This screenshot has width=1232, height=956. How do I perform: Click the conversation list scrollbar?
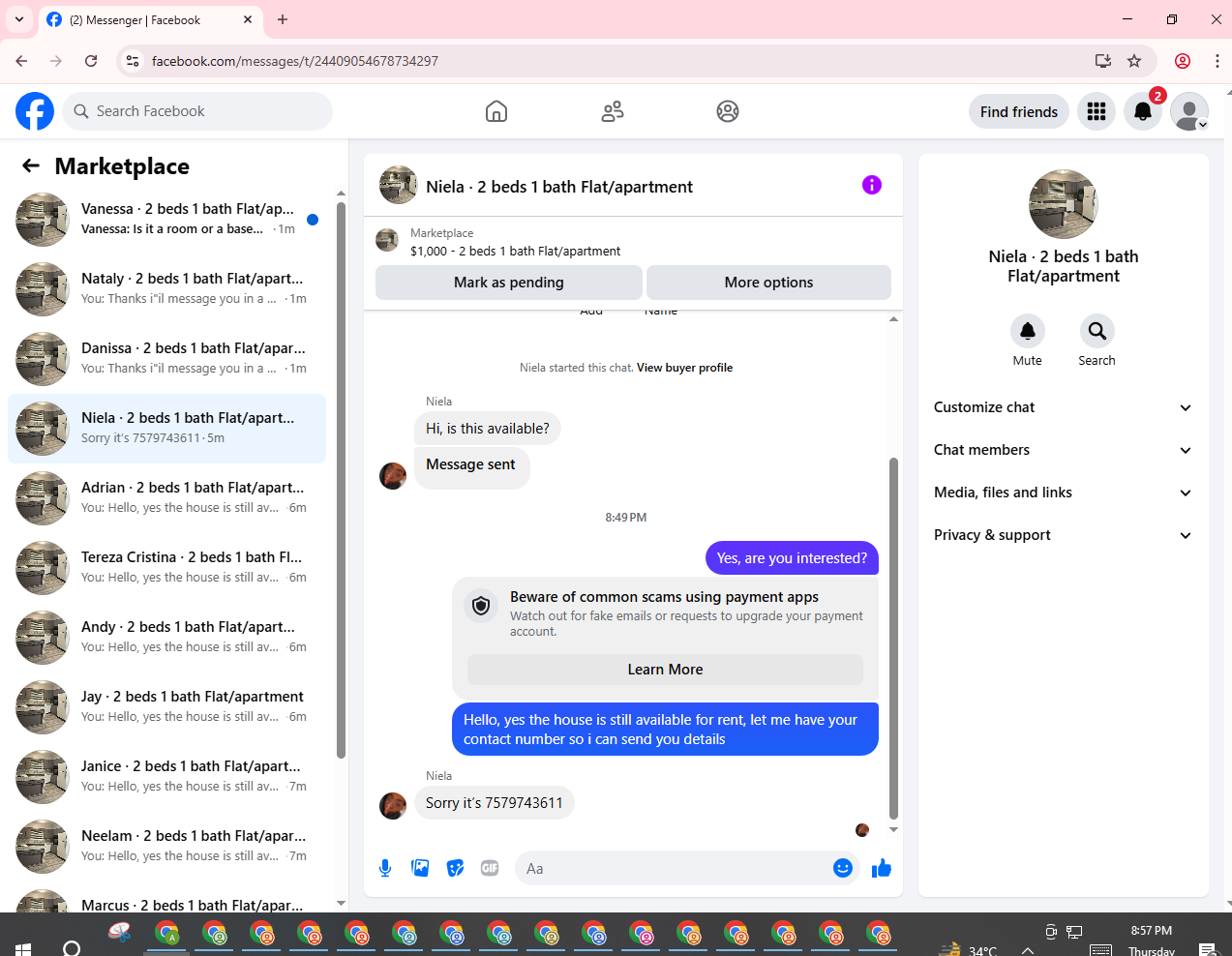pos(341,480)
